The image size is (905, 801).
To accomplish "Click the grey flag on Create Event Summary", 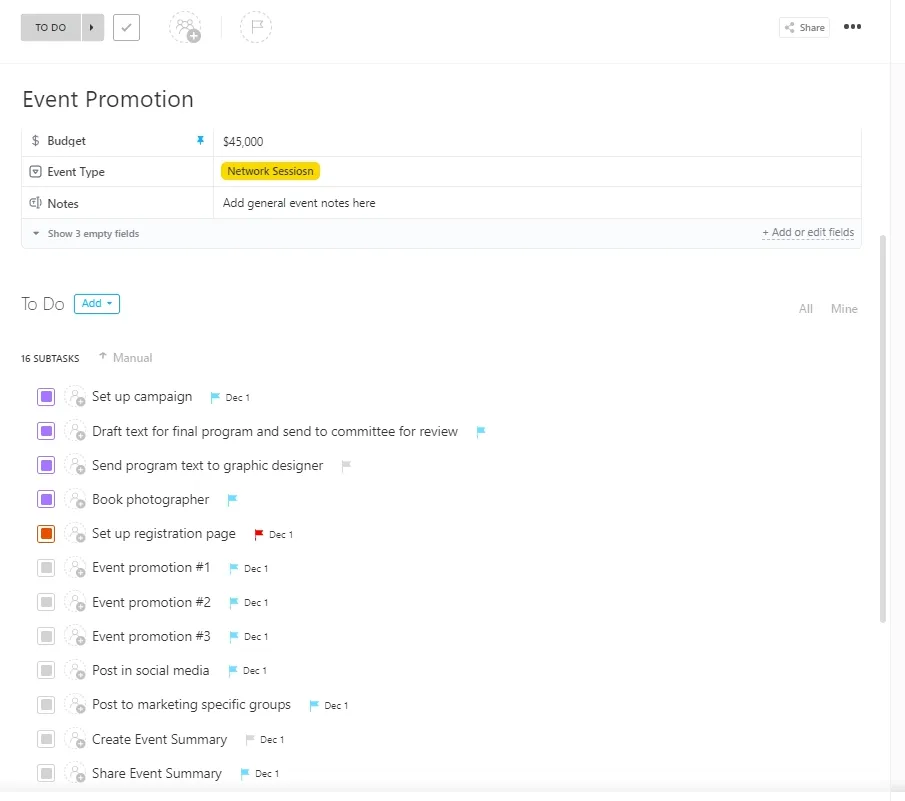I will [x=249, y=739].
